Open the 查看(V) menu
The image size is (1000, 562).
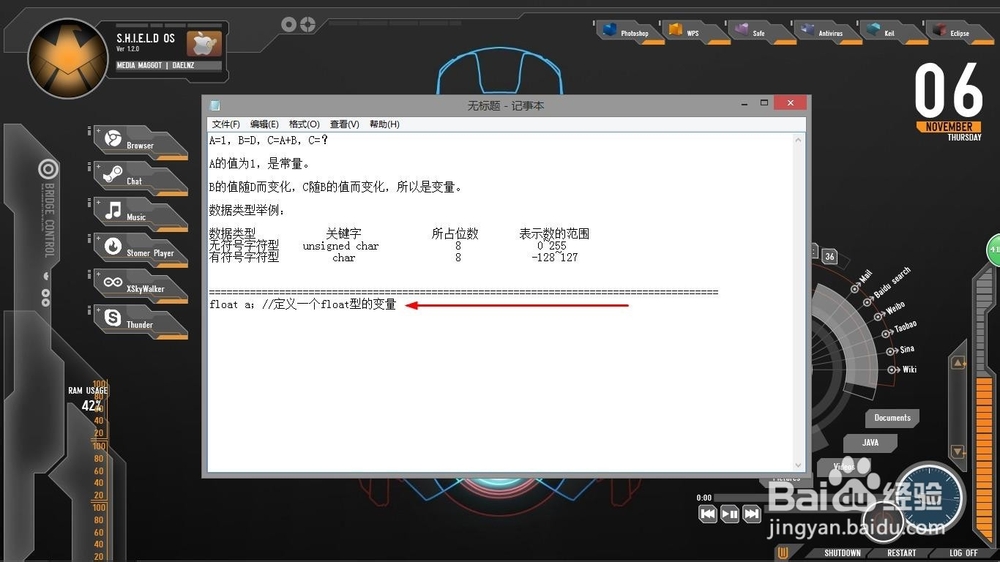click(x=344, y=124)
